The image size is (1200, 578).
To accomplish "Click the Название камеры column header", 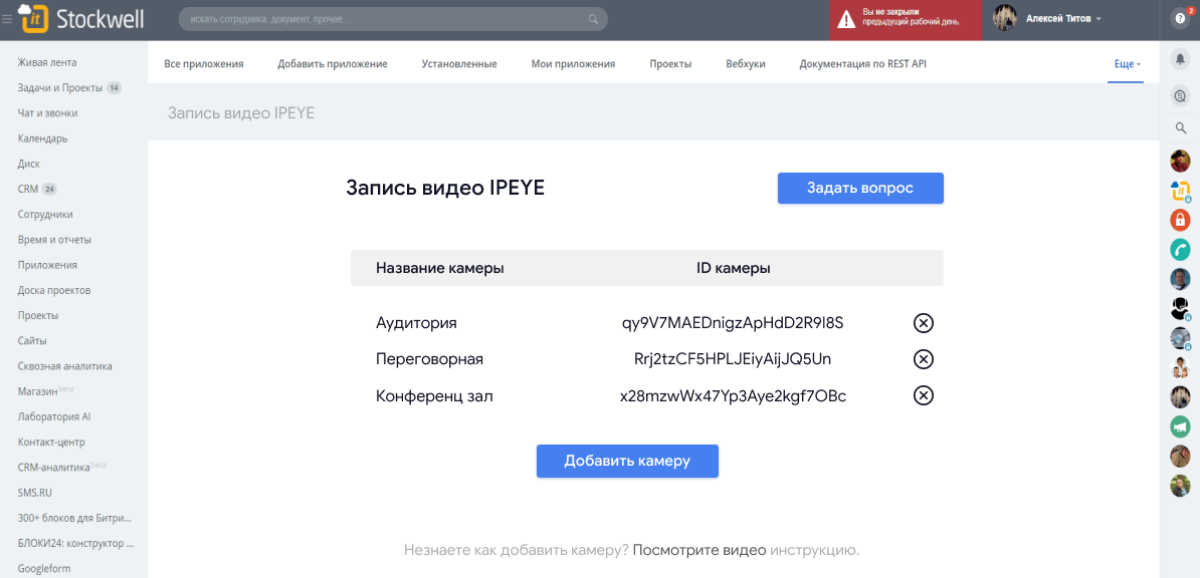I will (x=440, y=268).
